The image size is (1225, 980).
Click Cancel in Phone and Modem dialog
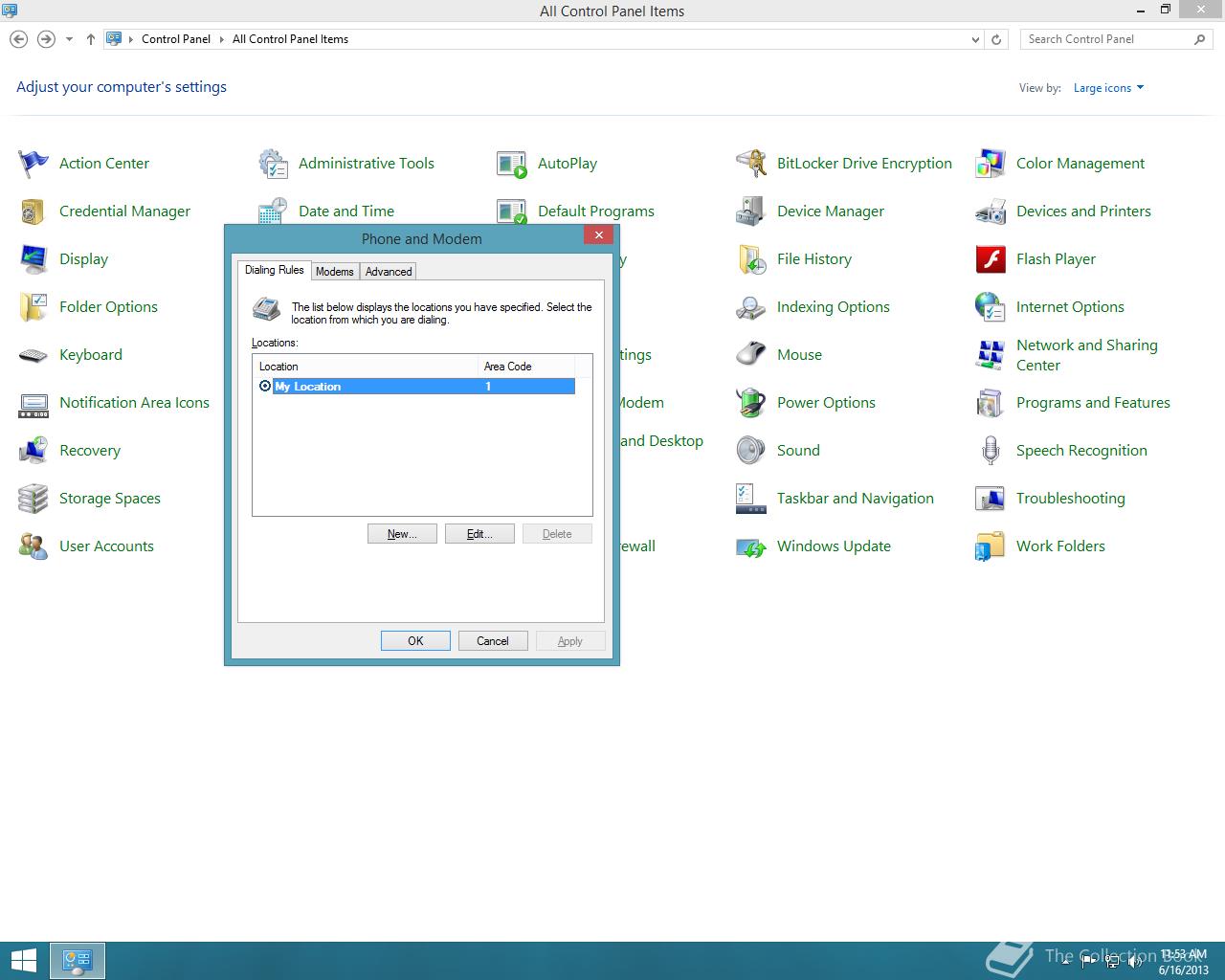pos(493,641)
